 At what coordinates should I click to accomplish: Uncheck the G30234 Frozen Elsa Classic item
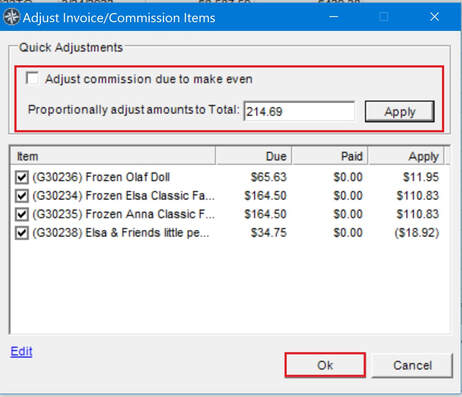click(22, 196)
